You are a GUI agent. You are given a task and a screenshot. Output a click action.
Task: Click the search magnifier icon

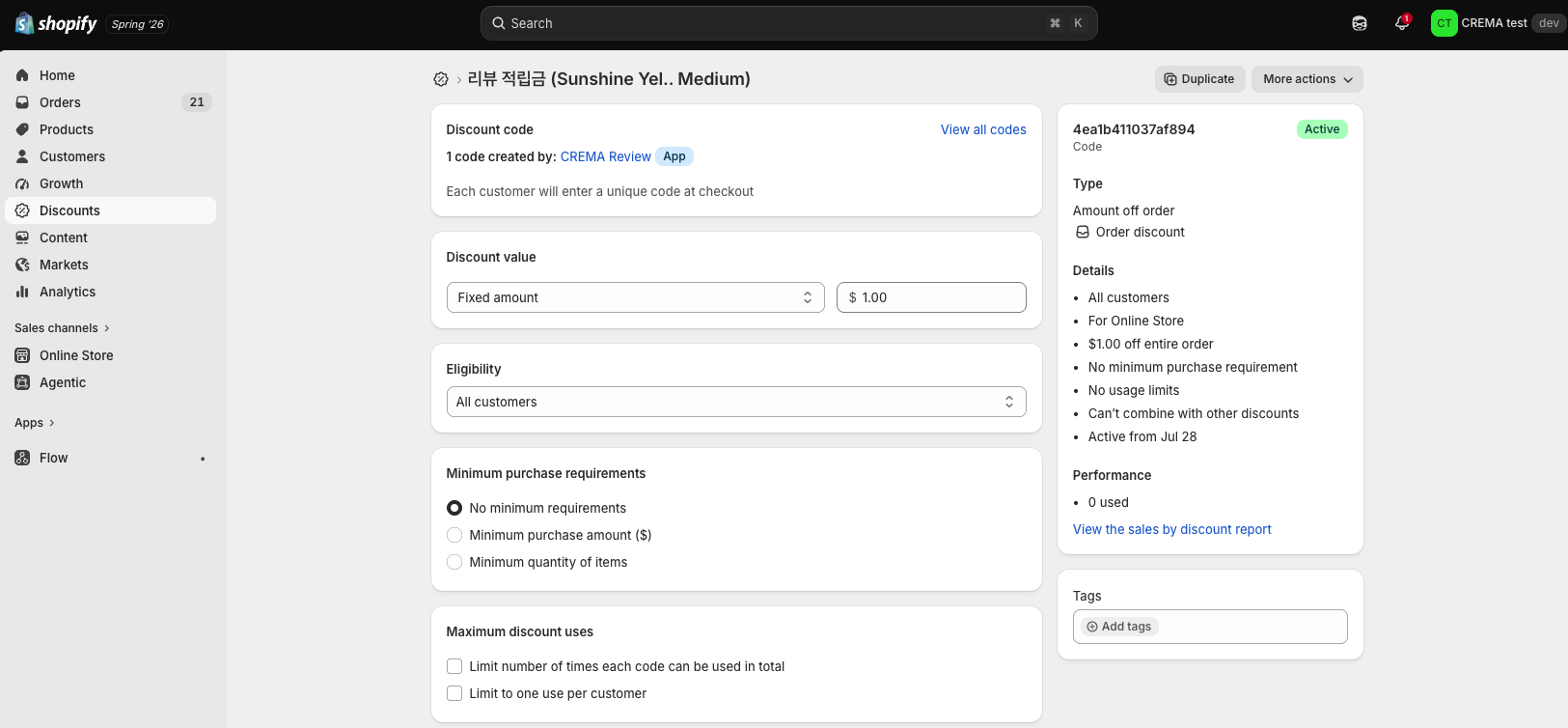pos(499,23)
